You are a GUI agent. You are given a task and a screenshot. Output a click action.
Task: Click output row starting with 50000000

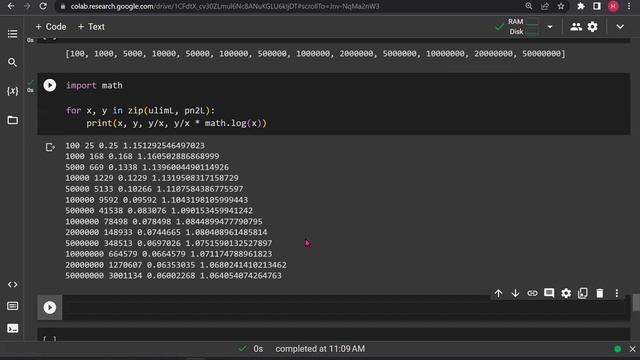pos(173,276)
